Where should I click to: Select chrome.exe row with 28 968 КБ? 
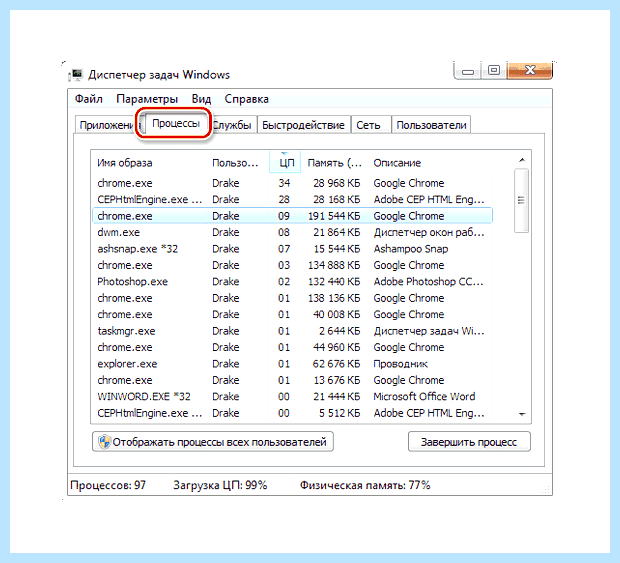(293, 183)
